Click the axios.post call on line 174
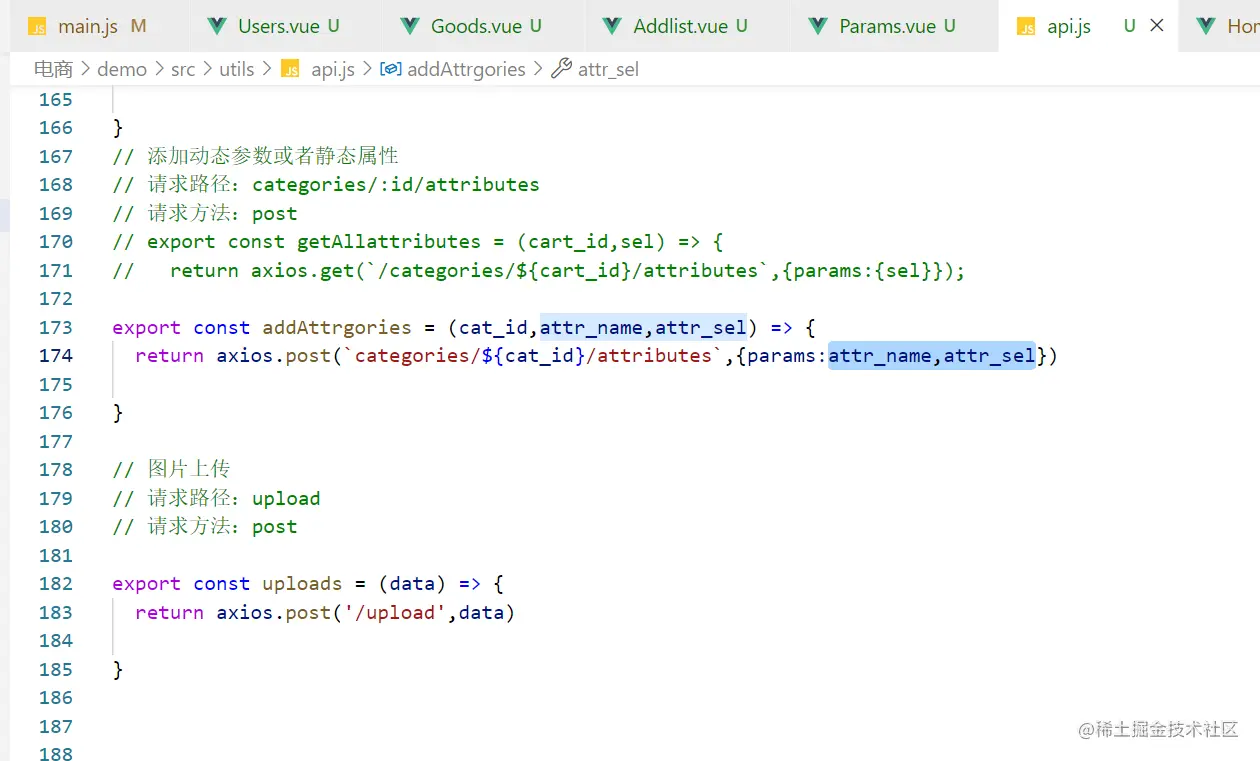 click(x=274, y=355)
